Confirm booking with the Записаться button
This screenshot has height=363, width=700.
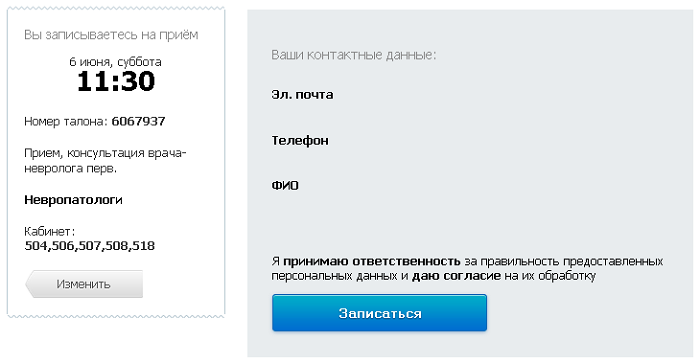[379, 313]
